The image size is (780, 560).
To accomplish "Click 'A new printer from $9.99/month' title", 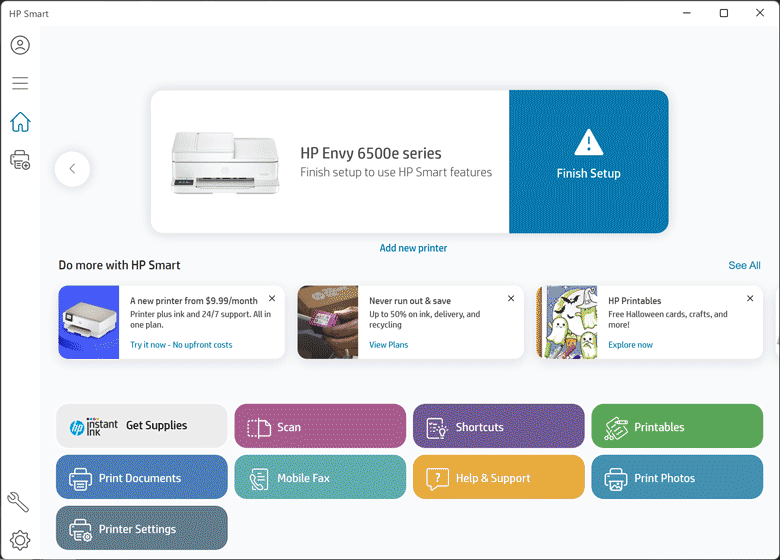I will coord(194,301).
